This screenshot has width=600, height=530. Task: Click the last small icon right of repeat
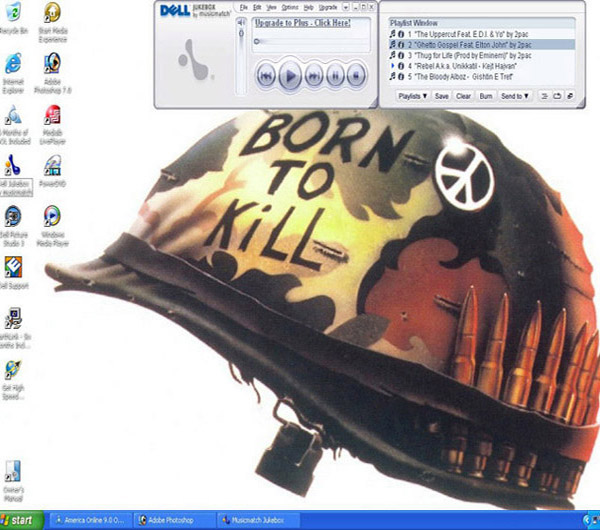click(x=570, y=96)
